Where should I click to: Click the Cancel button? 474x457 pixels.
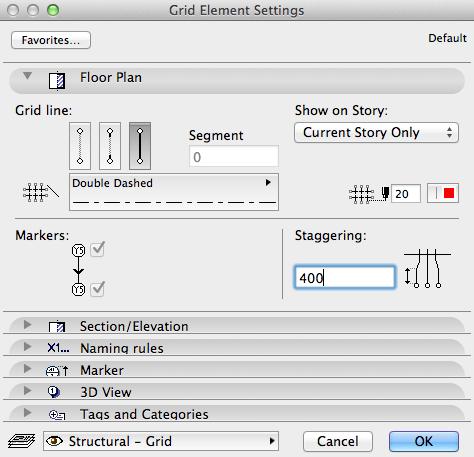tap(338, 441)
